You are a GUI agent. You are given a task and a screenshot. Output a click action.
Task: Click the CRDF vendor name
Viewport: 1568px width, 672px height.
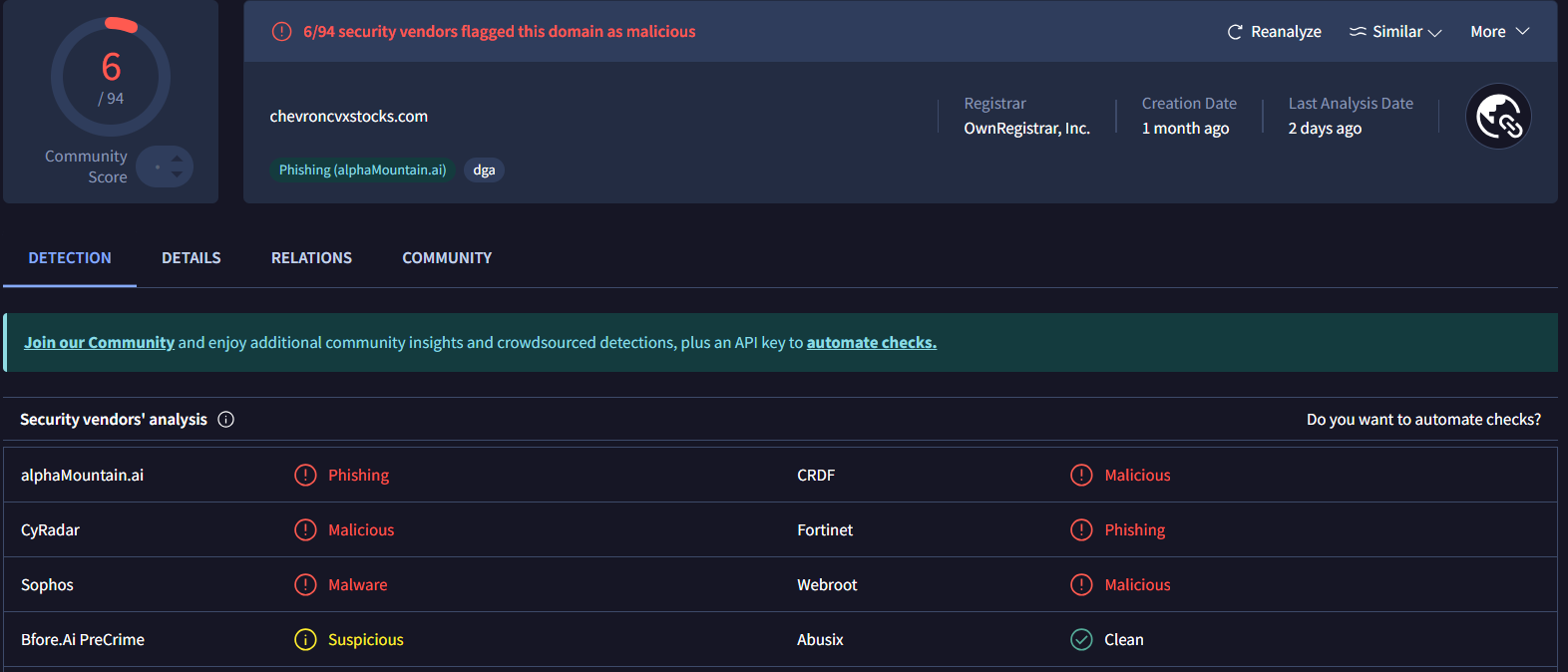point(816,476)
